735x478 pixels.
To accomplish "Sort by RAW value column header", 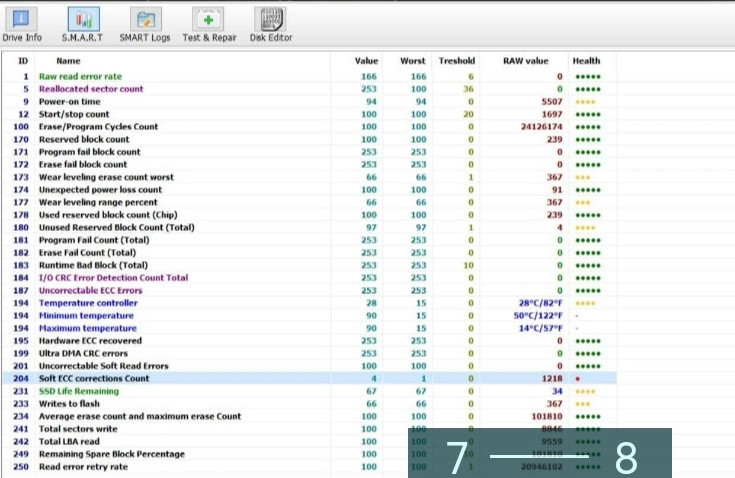I will [x=526, y=60].
